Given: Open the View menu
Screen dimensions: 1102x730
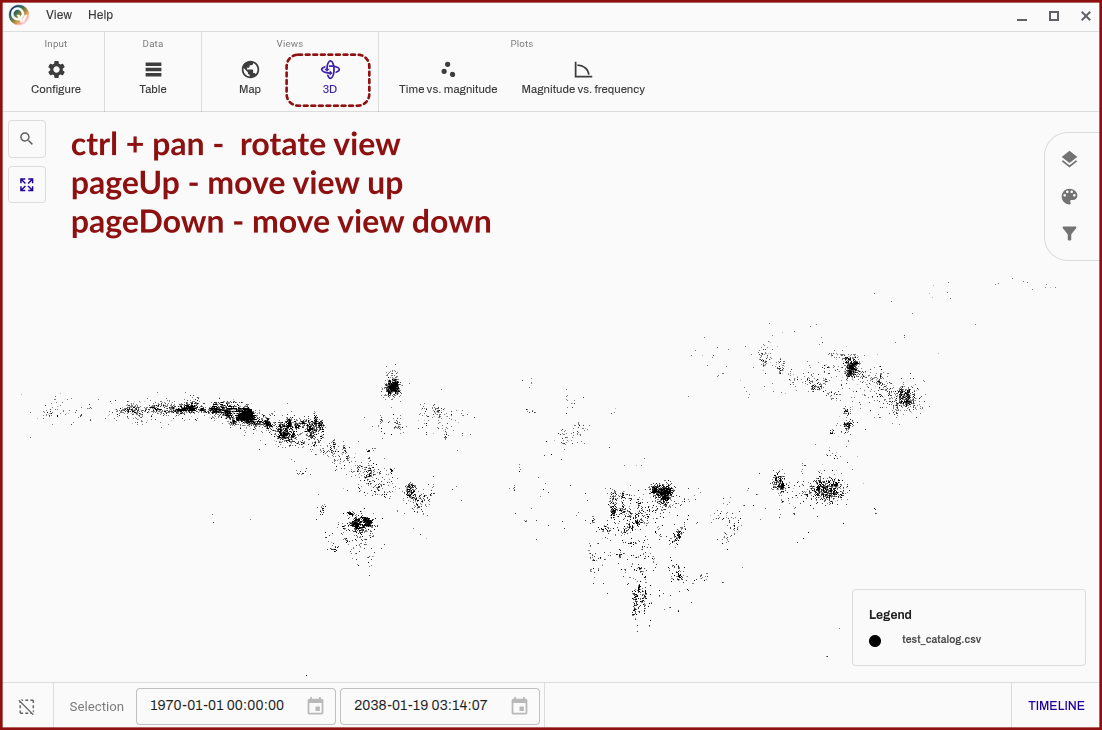Looking at the screenshot, I should click(x=59, y=15).
